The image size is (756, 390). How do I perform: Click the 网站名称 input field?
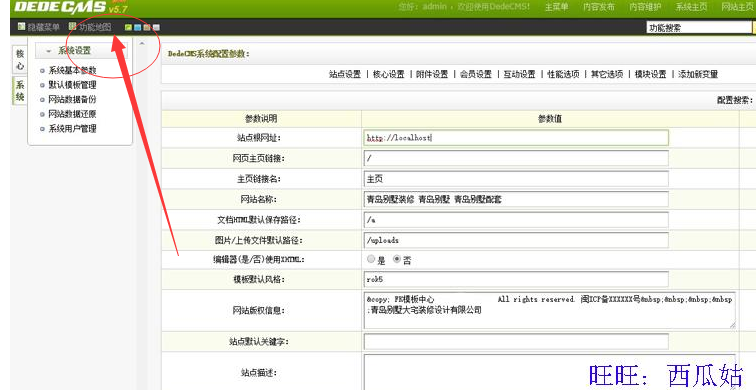516,199
